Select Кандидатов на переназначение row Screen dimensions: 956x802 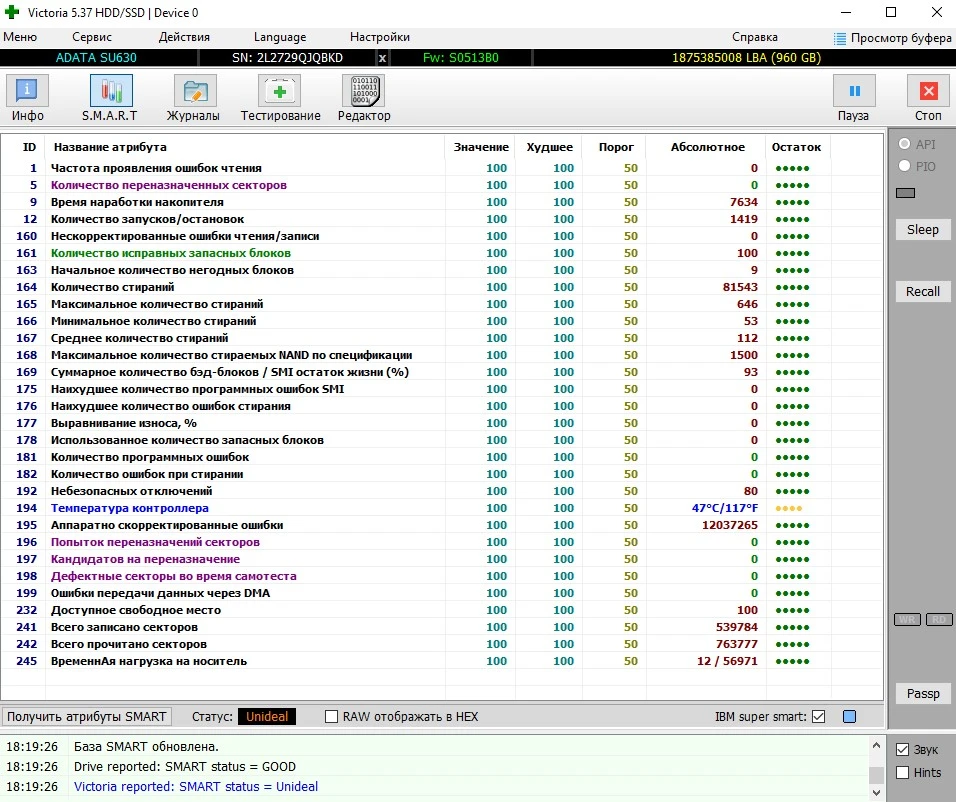point(441,559)
